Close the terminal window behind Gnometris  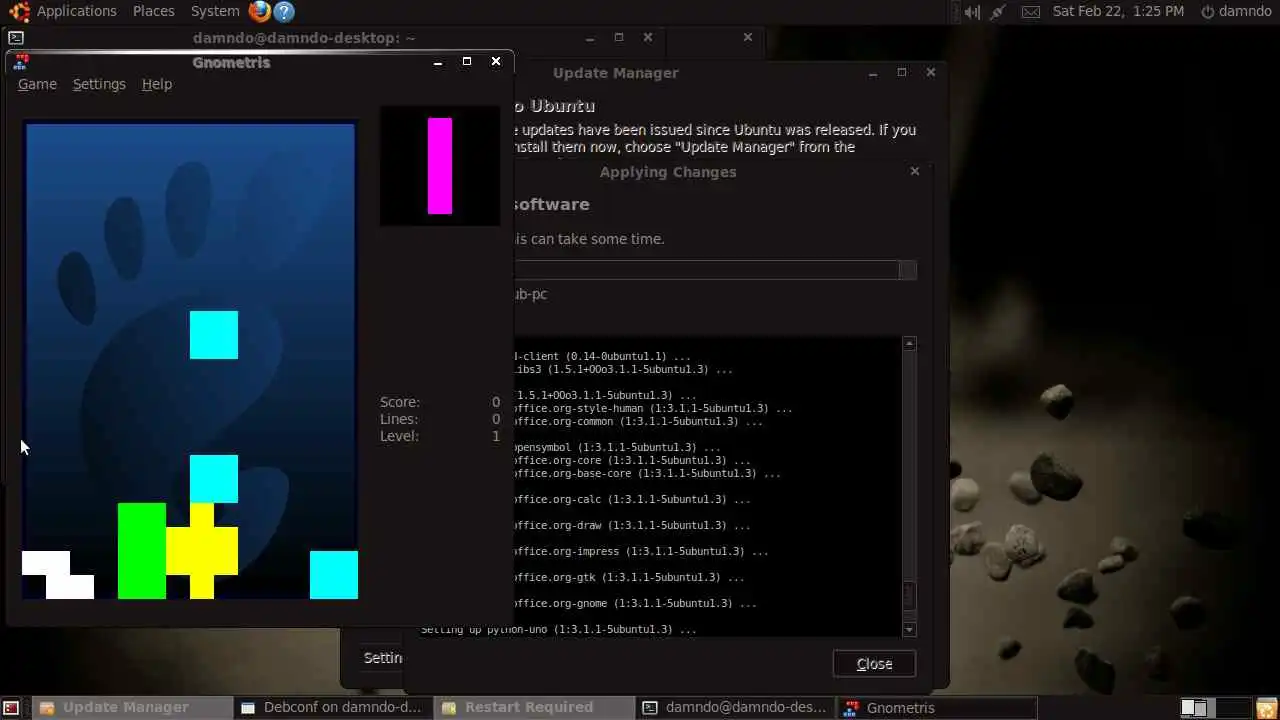[648, 38]
